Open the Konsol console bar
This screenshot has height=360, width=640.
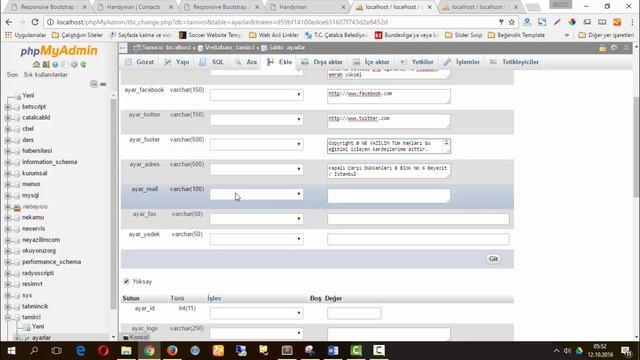(136, 337)
